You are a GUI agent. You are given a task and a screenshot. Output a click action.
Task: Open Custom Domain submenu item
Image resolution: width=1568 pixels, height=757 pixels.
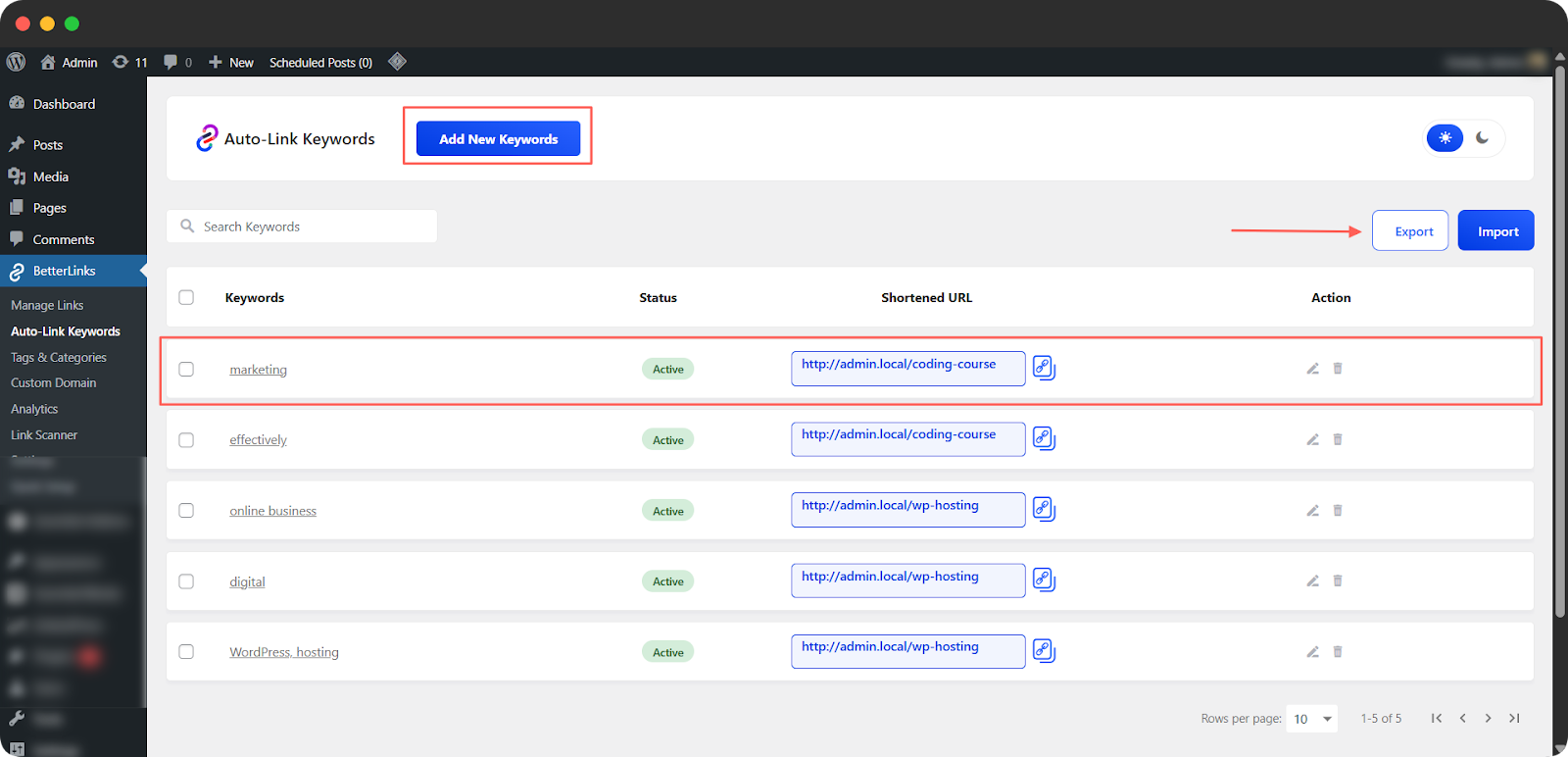pyautogui.click(x=54, y=382)
